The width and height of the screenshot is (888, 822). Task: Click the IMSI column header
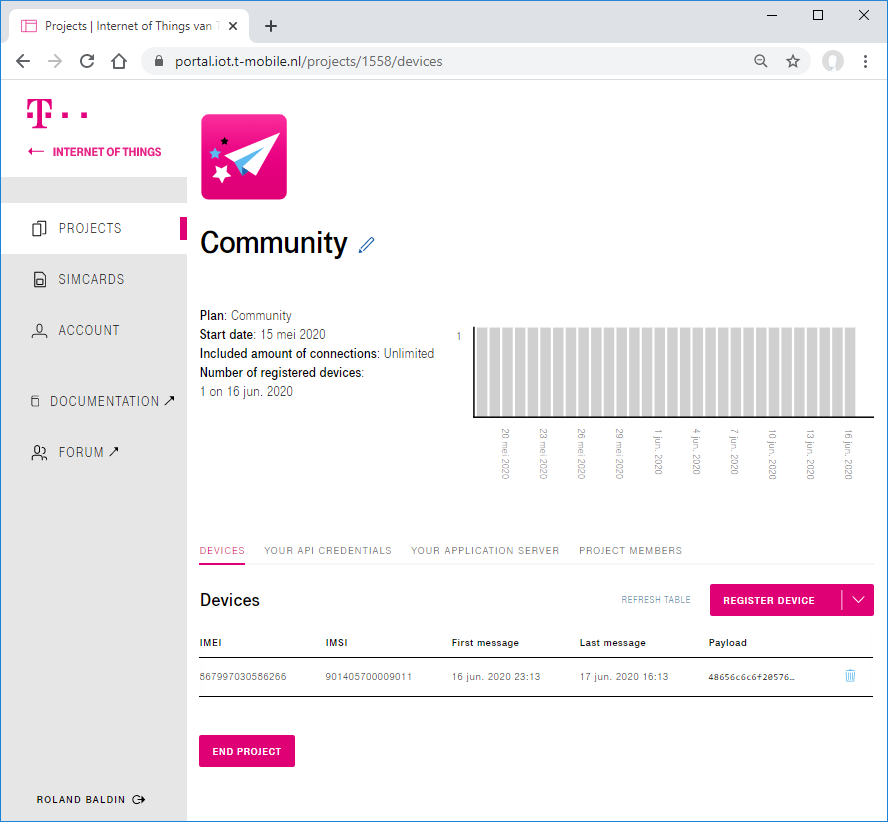[336, 642]
